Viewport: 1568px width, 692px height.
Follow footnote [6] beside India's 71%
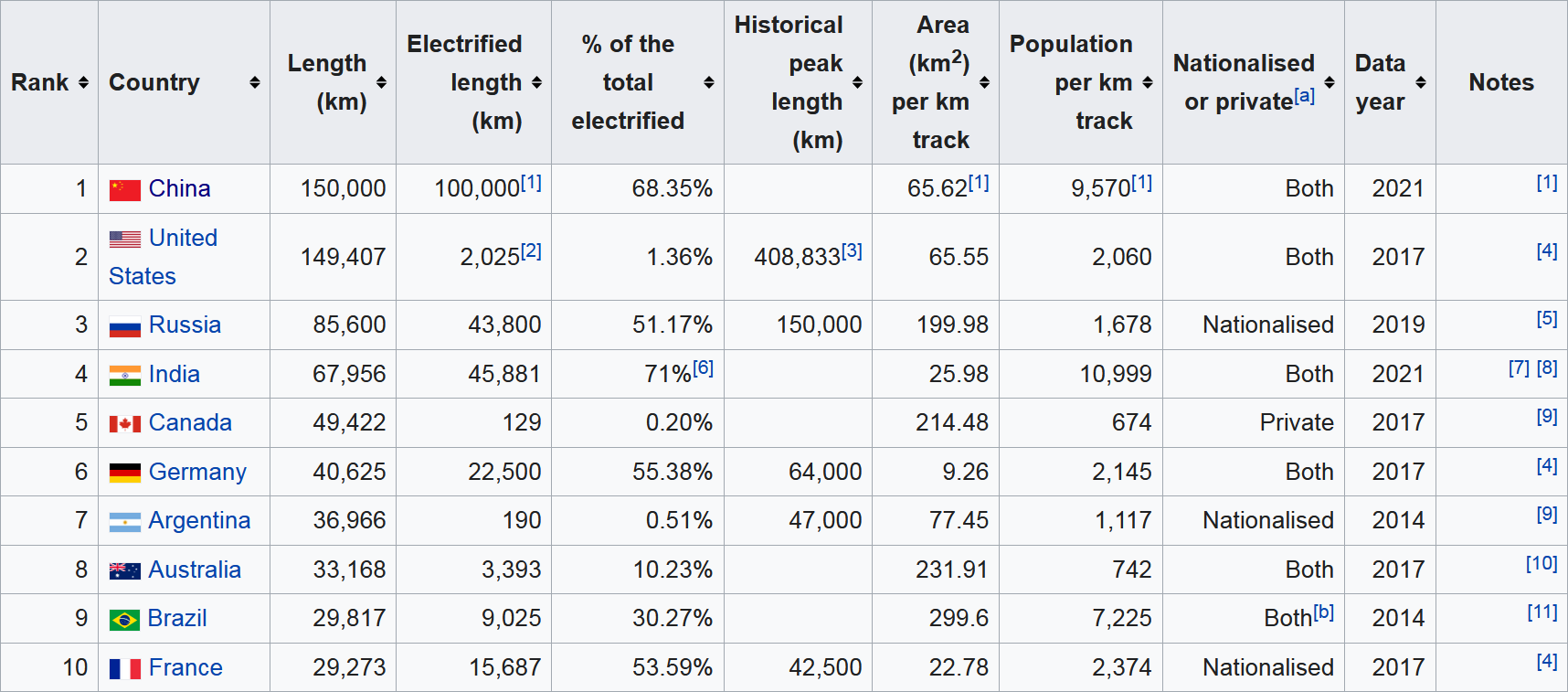[x=703, y=367]
